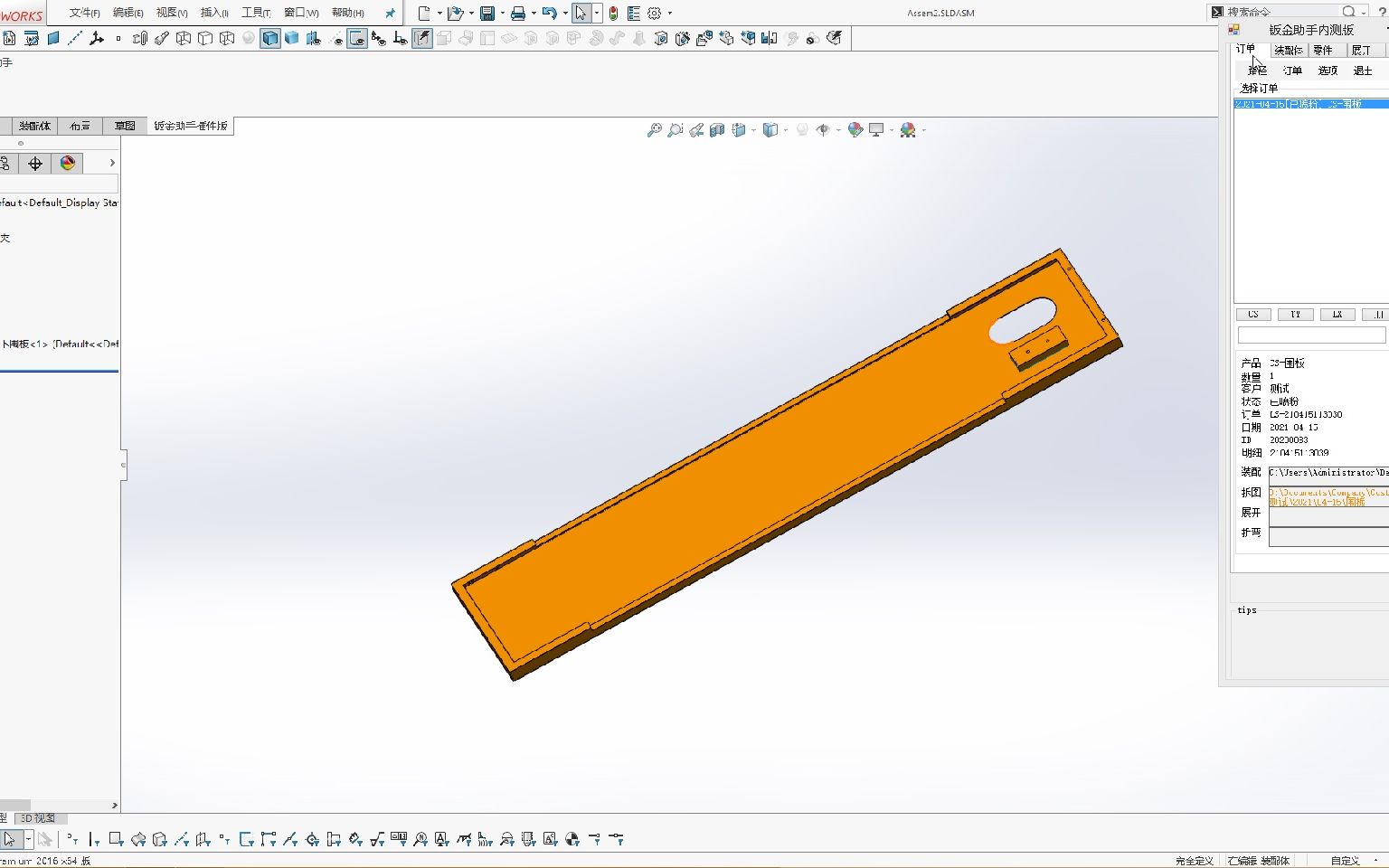Click the Zoom to Fit magnifier icon

[x=654, y=130]
